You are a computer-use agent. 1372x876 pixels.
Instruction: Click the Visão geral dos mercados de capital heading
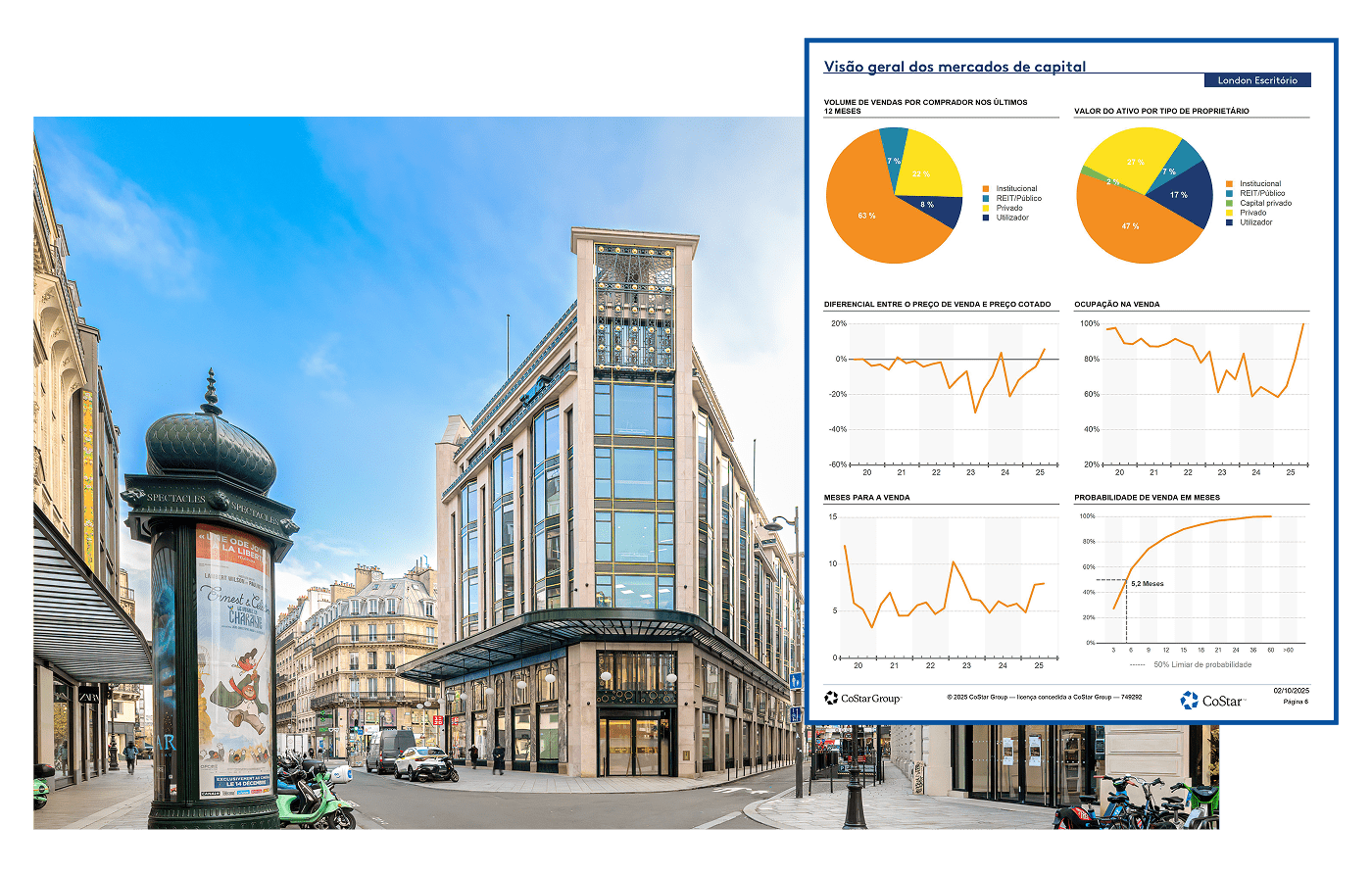click(x=955, y=67)
